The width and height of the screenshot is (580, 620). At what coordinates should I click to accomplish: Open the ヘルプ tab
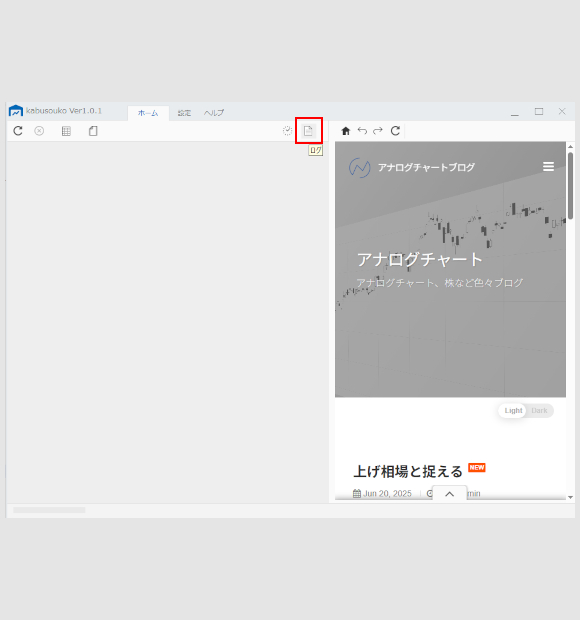click(x=214, y=113)
